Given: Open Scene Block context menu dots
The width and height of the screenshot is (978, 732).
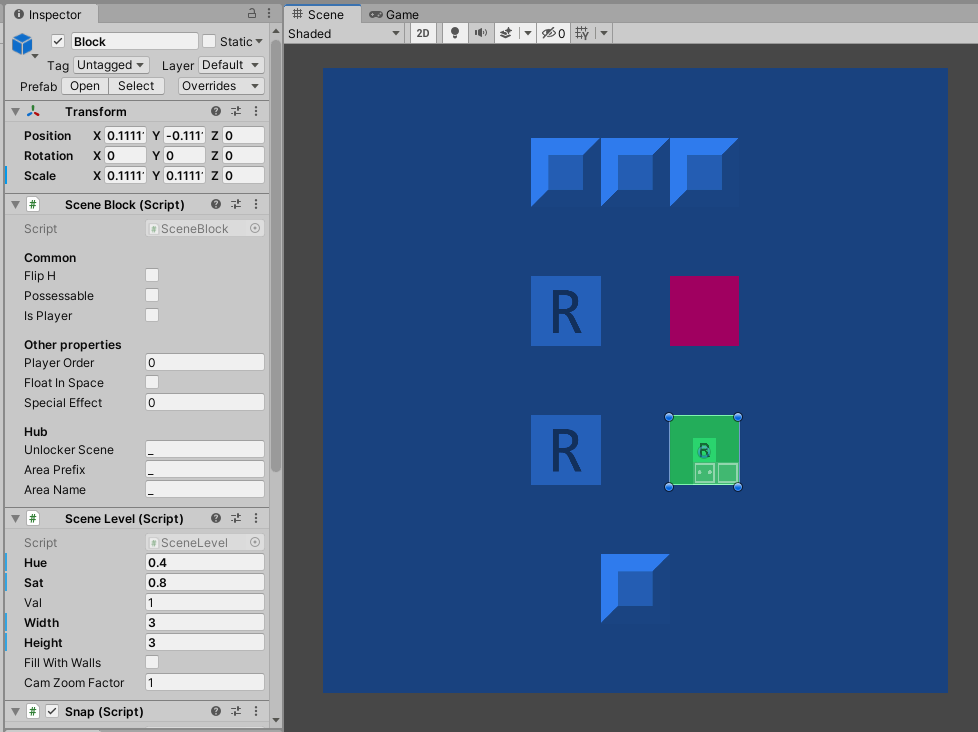Looking at the screenshot, I should (x=256, y=204).
